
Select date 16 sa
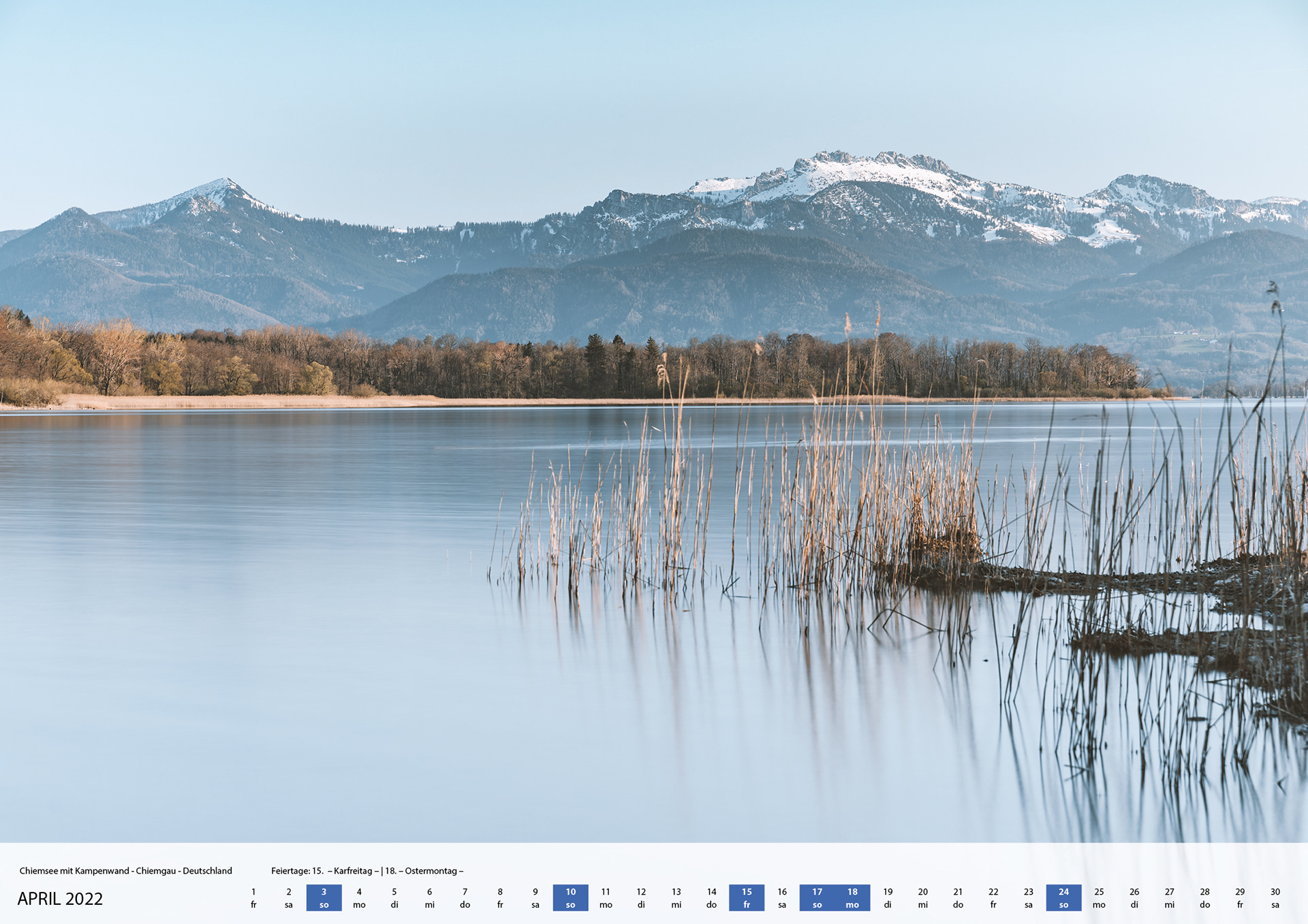(x=782, y=898)
